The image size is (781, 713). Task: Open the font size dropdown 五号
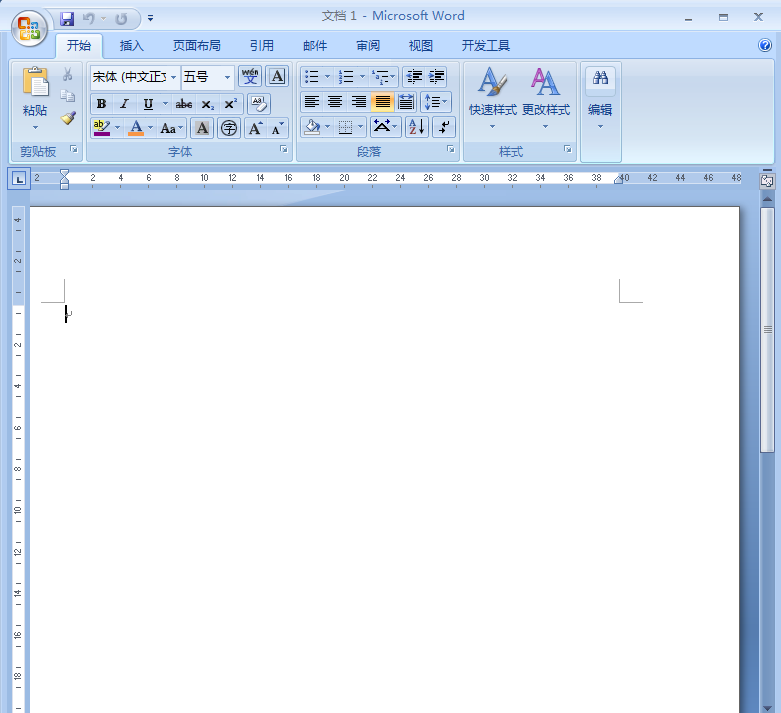click(227, 77)
